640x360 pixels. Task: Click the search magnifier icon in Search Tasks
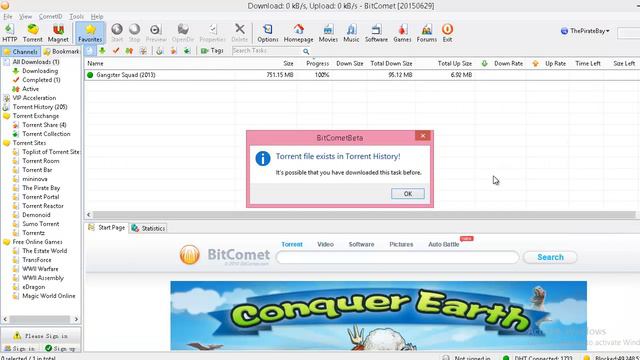tap(306, 51)
